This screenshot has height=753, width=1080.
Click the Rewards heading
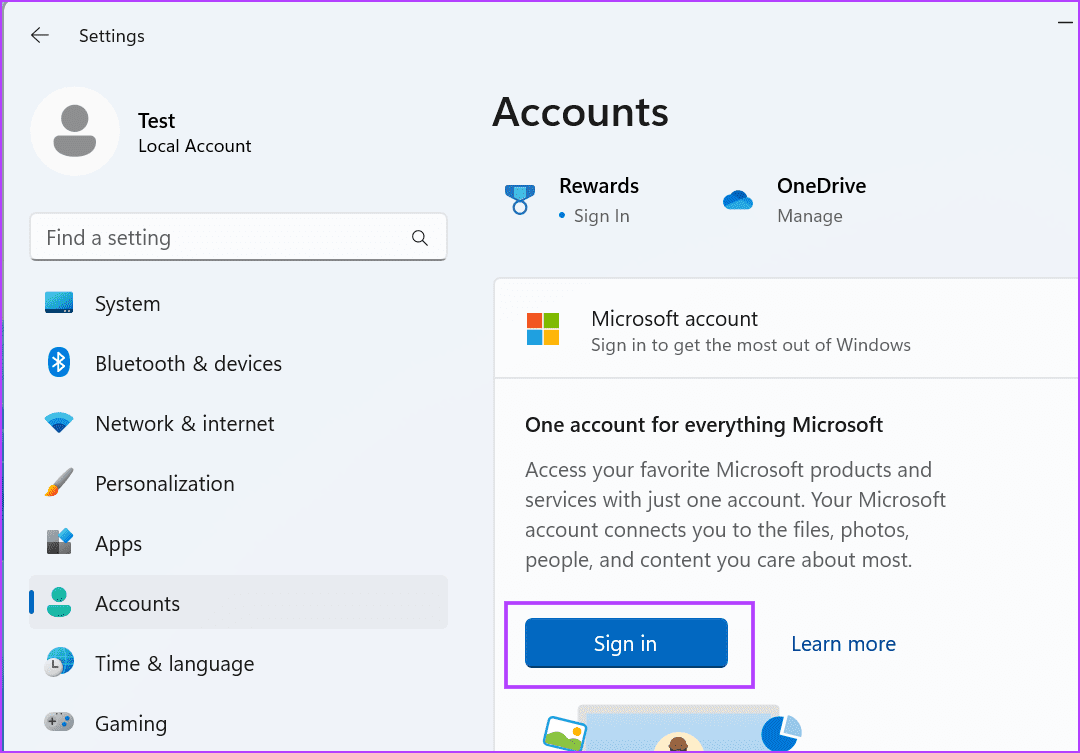click(599, 185)
